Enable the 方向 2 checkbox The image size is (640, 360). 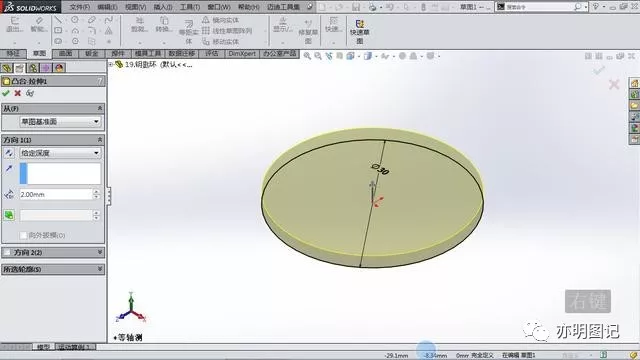(7, 253)
